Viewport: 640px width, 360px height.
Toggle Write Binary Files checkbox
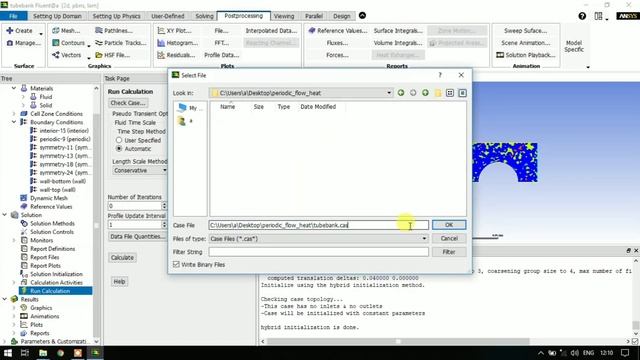(x=176, y=264)
